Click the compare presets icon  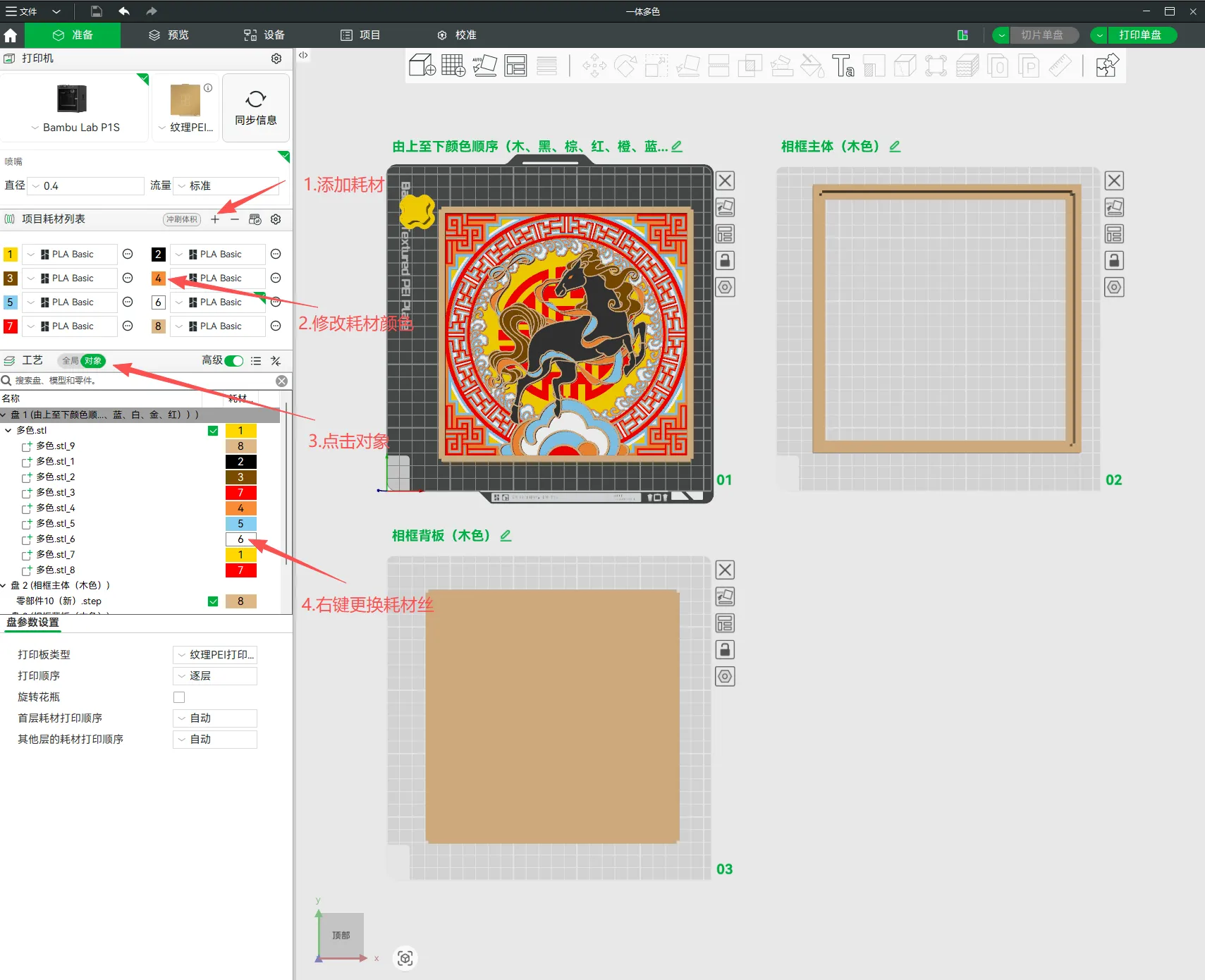(x=276, y=361)
